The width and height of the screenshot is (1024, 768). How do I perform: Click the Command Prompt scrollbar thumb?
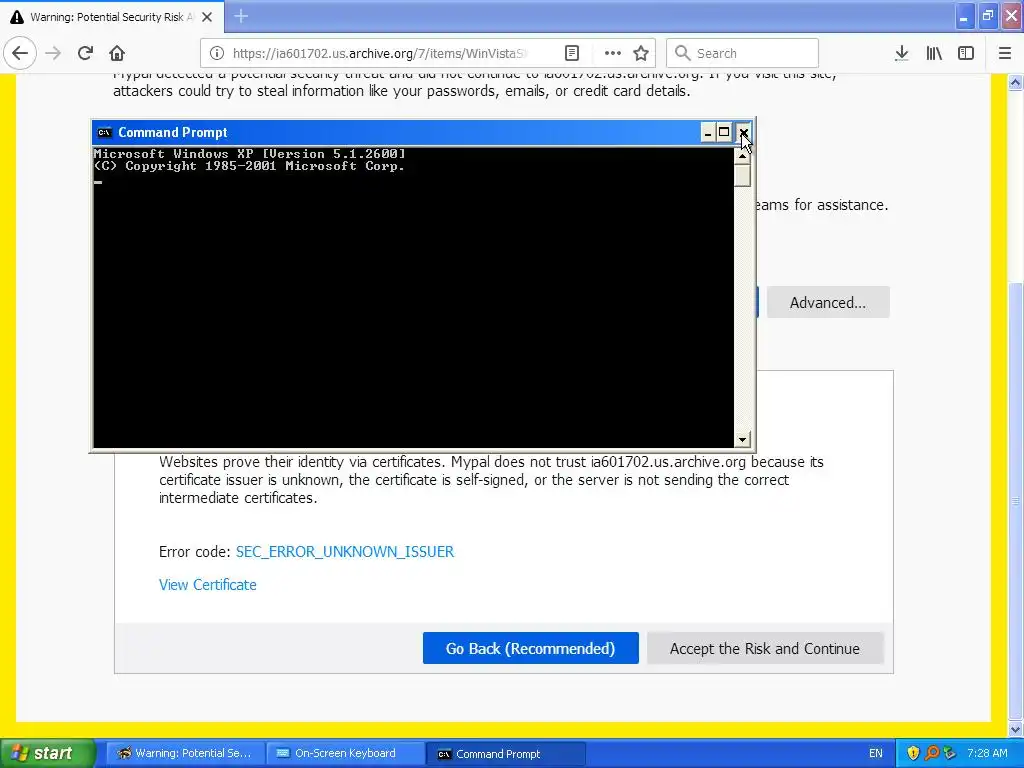[743, 175]
